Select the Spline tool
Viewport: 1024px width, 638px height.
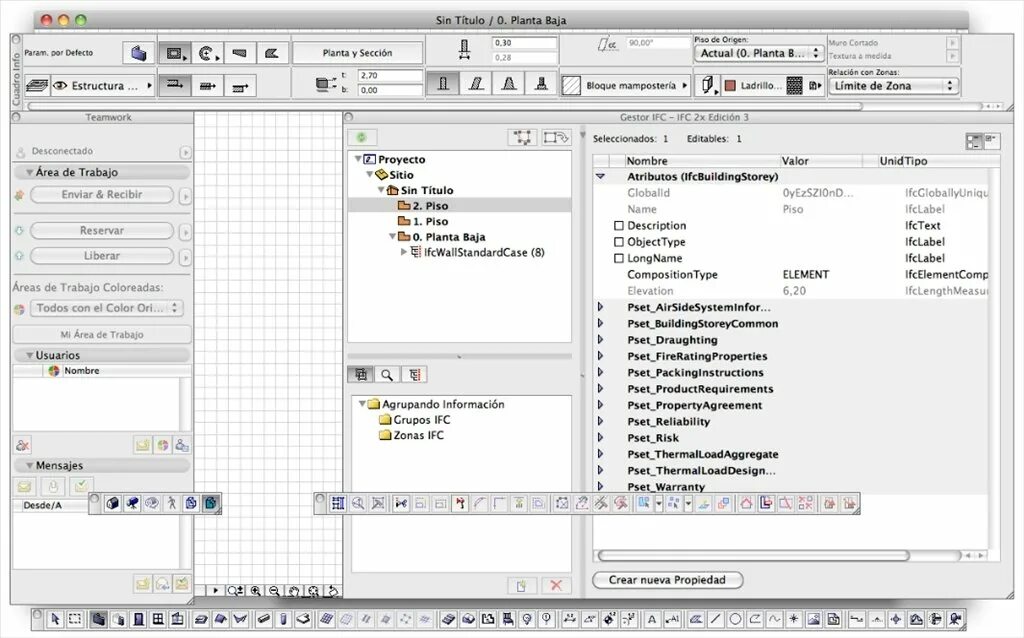[x=775, y=618]
